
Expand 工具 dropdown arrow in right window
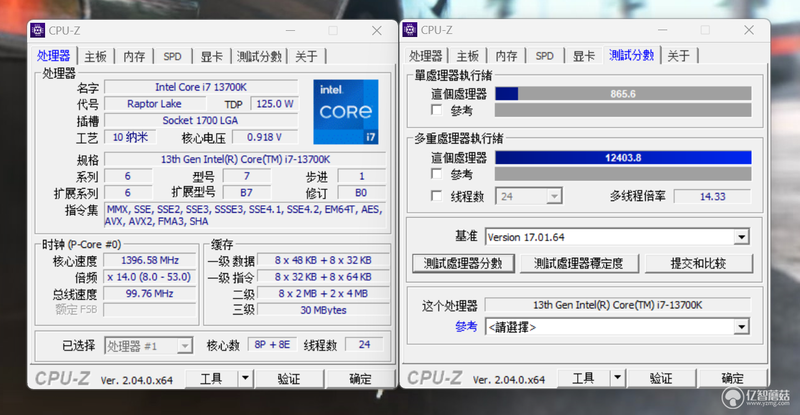617,378
